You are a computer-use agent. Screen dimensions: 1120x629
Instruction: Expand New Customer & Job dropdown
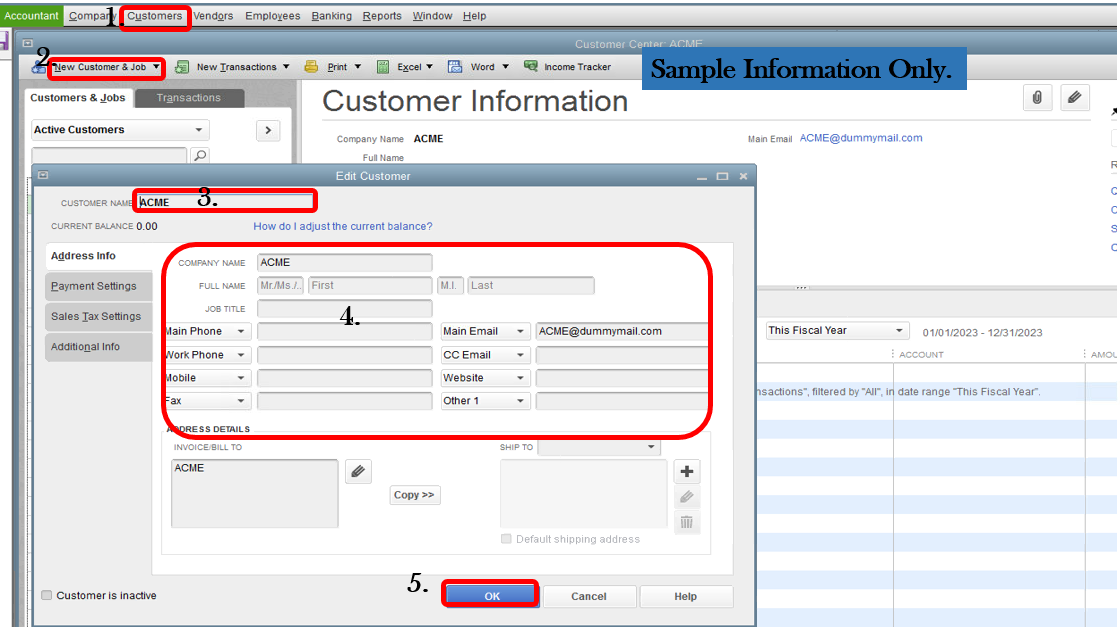click(x=156, y=67)
